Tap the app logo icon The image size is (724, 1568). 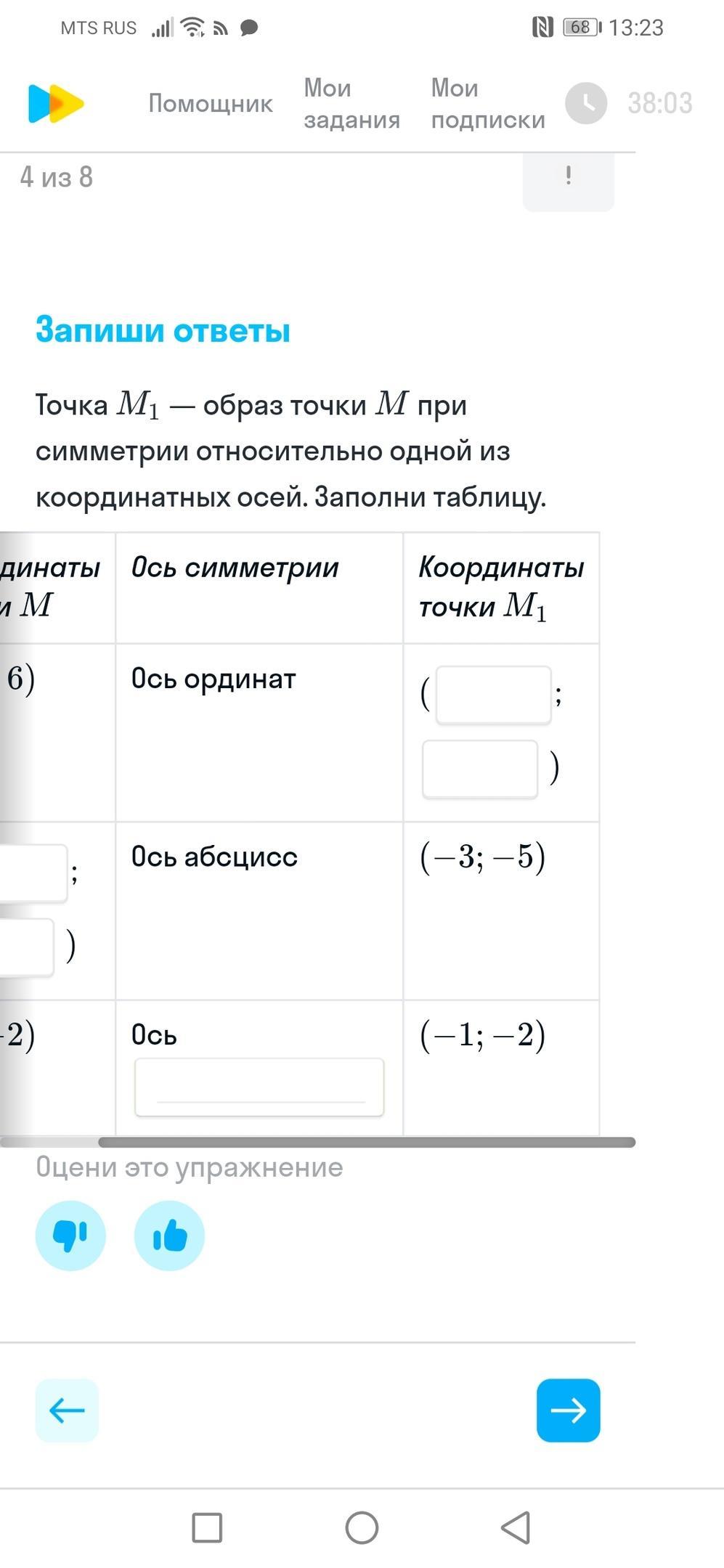[x=55, y=104]
